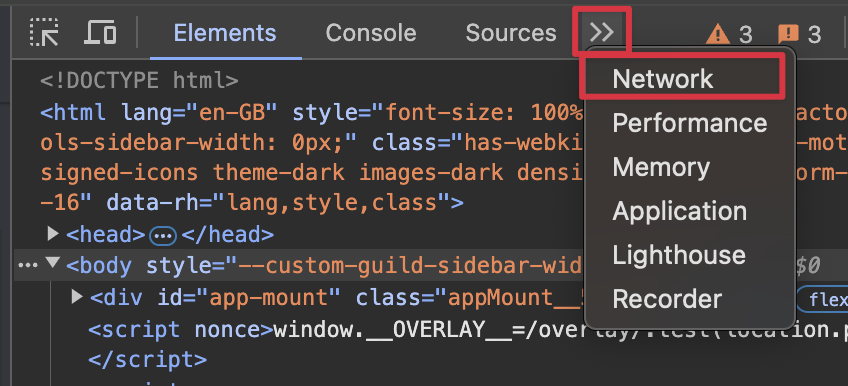Open Application from the menu
This screenshot has width=848, height=386.
(x=679, y=211)
